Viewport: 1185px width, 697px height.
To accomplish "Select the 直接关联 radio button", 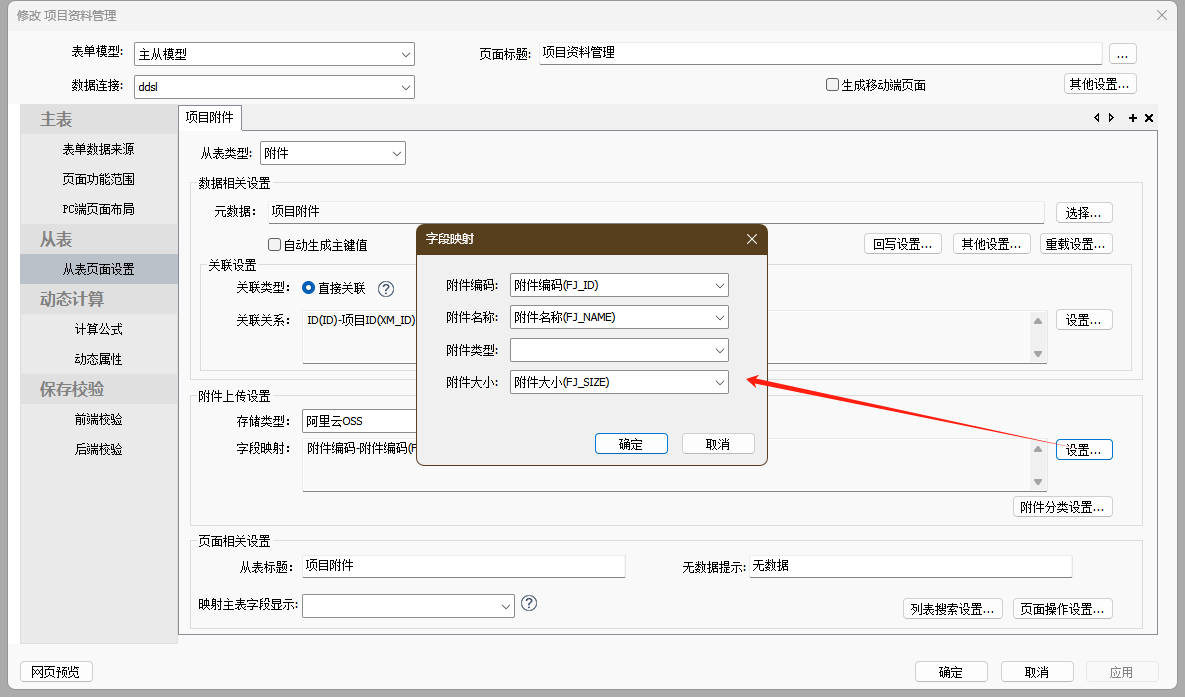I will tap(309, 288).
